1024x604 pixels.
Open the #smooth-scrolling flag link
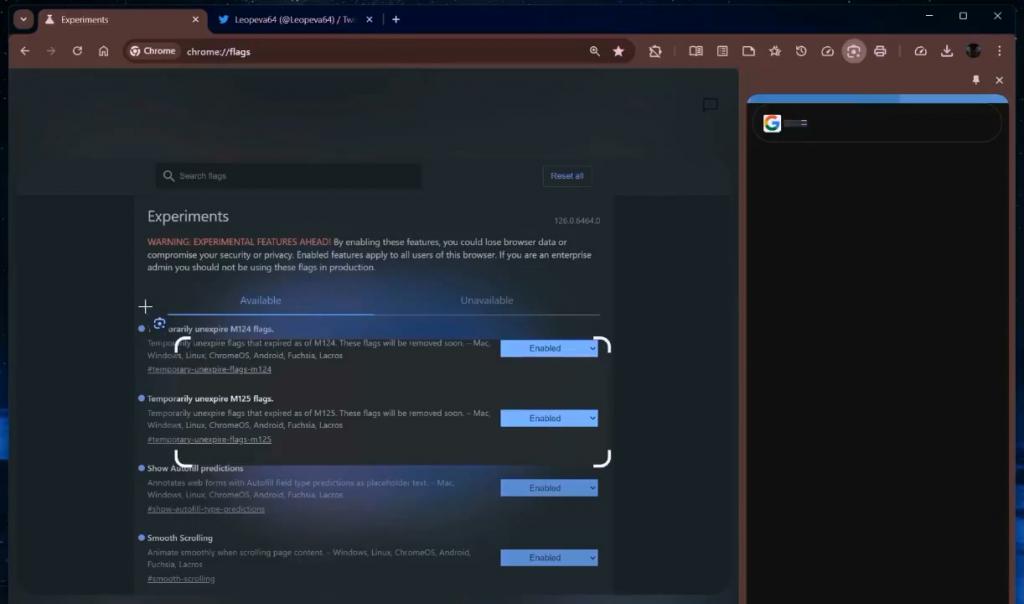181,579
